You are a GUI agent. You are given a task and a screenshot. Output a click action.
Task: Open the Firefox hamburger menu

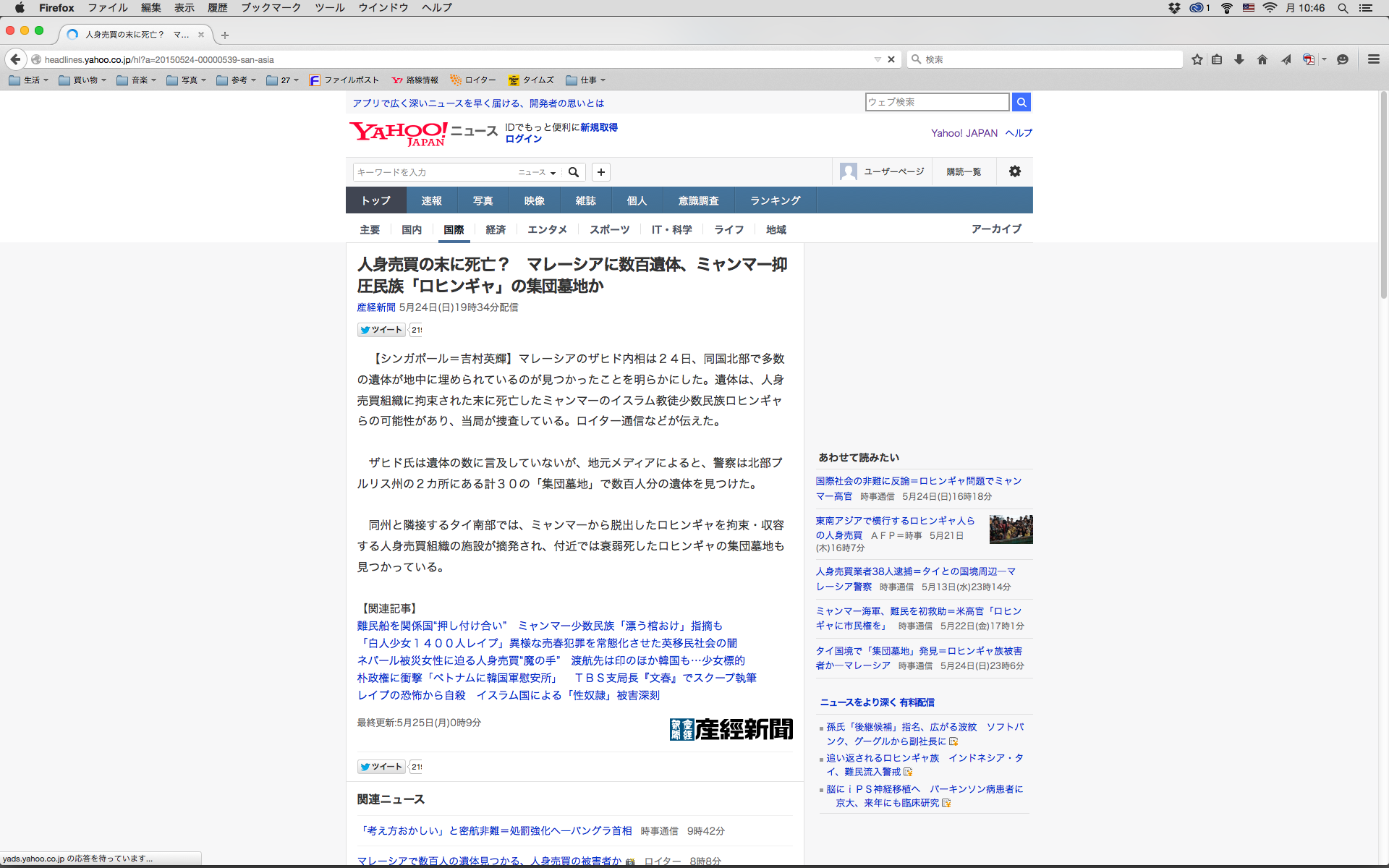pyautogui.click(x=1373, y=59)
